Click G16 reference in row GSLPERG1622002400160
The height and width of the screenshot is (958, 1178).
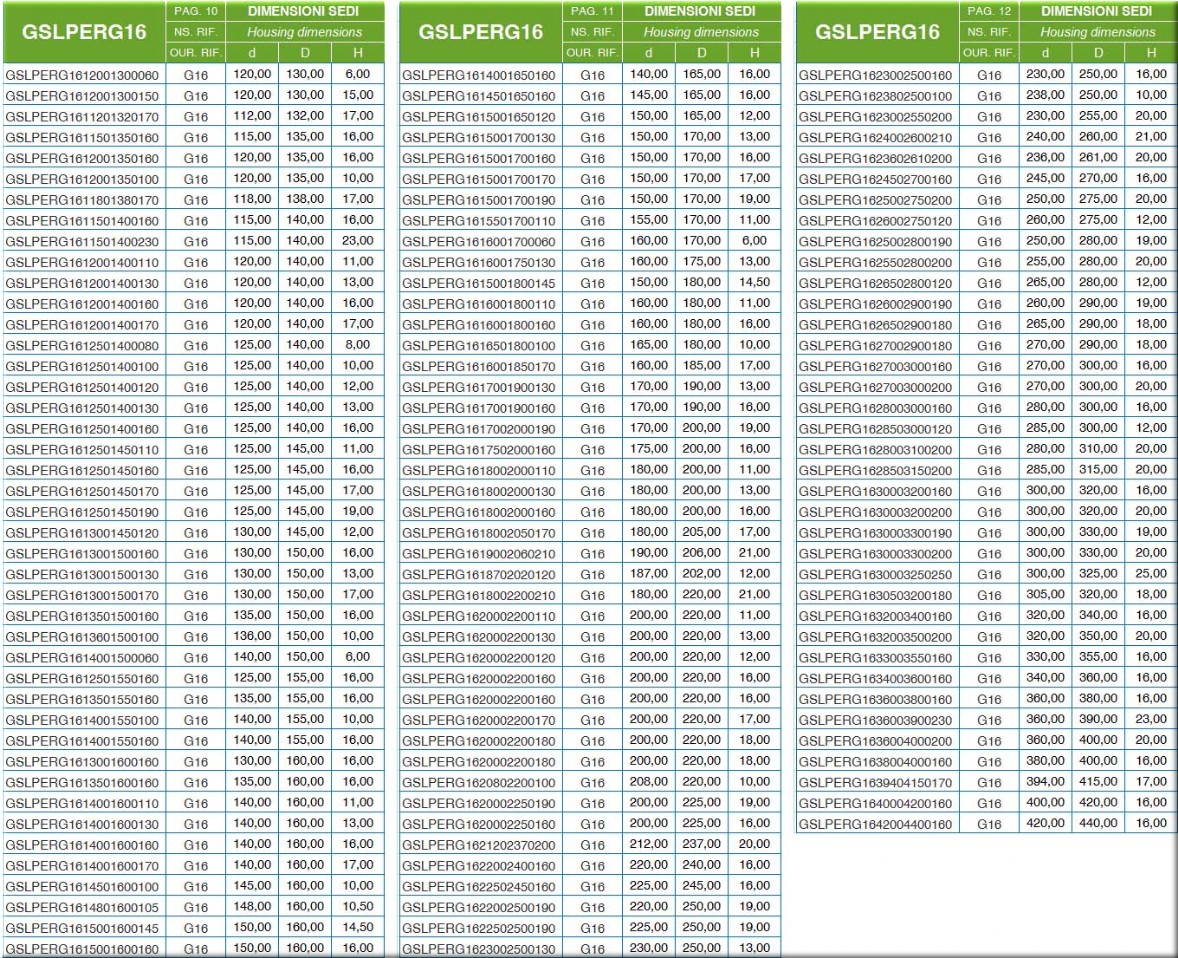592,866
